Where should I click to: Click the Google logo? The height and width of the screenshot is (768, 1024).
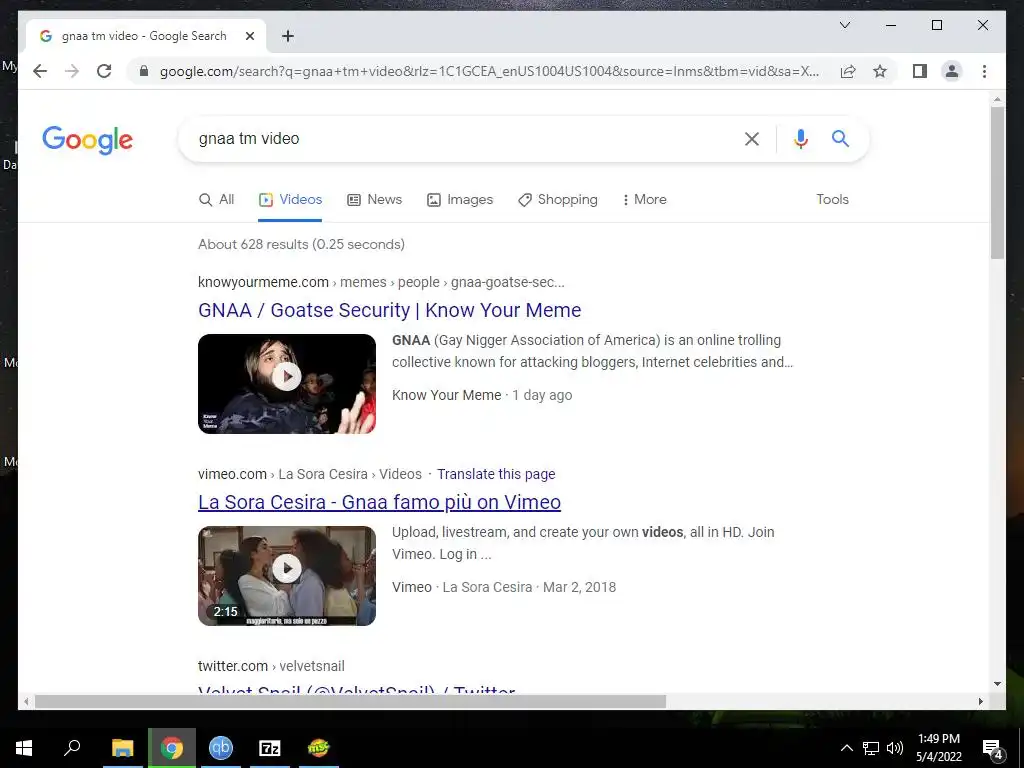pyautogui.click(x=88, y=140)
